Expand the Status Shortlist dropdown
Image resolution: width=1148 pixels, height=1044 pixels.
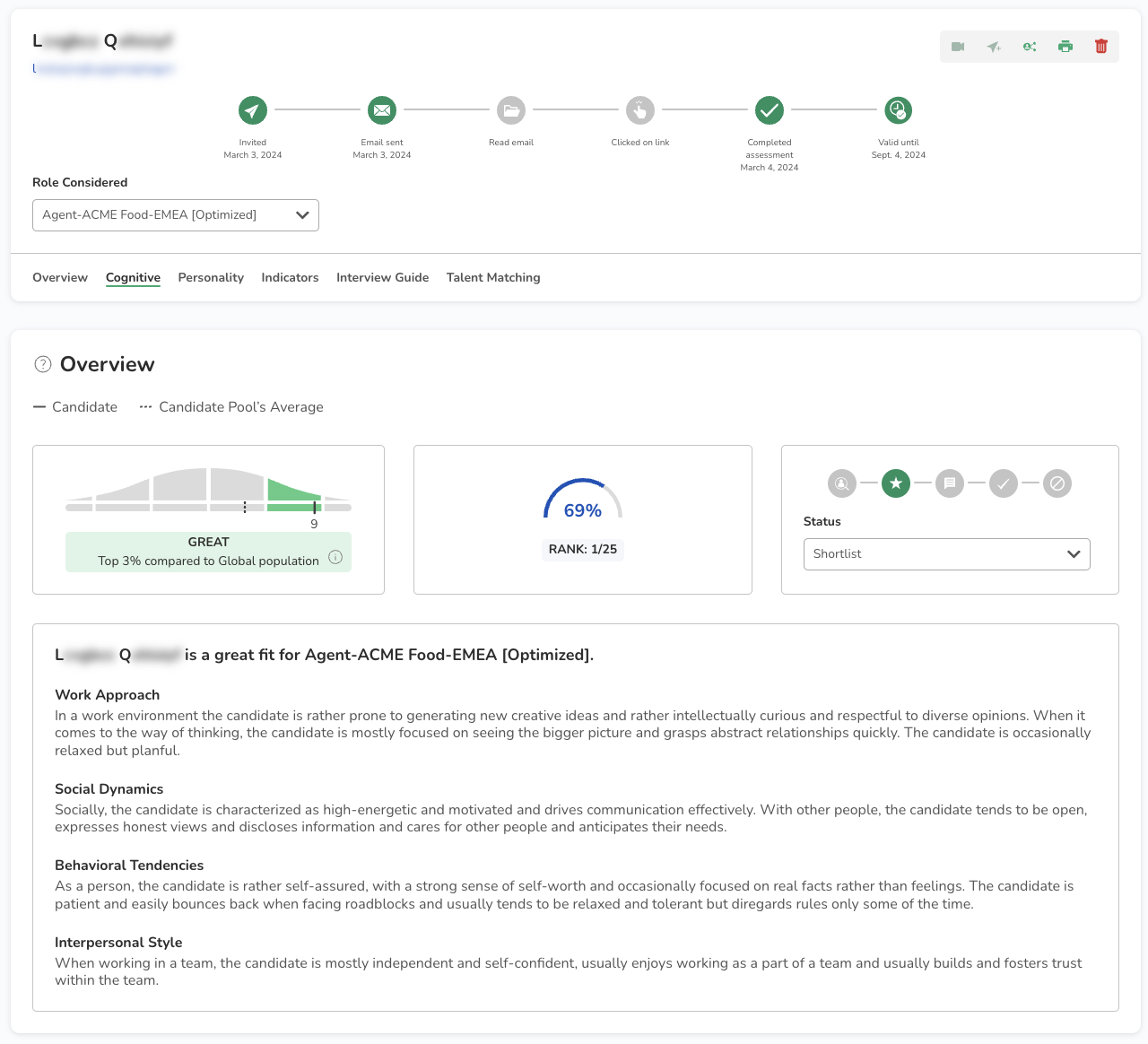(946, 554)
